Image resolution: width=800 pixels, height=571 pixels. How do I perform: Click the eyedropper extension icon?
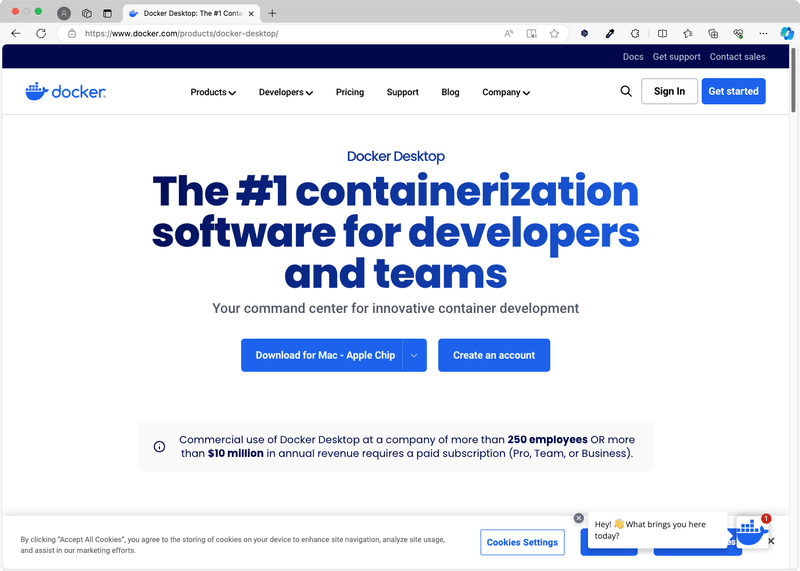point(610,34)
